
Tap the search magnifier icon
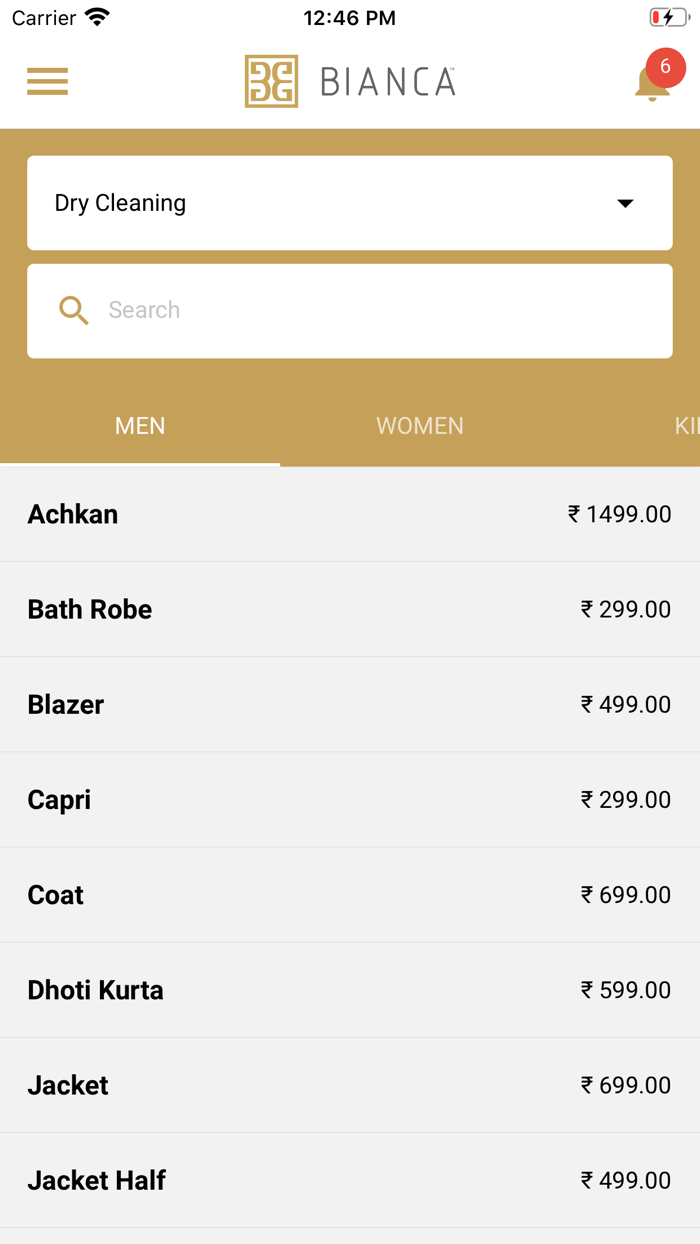(74, 310)
